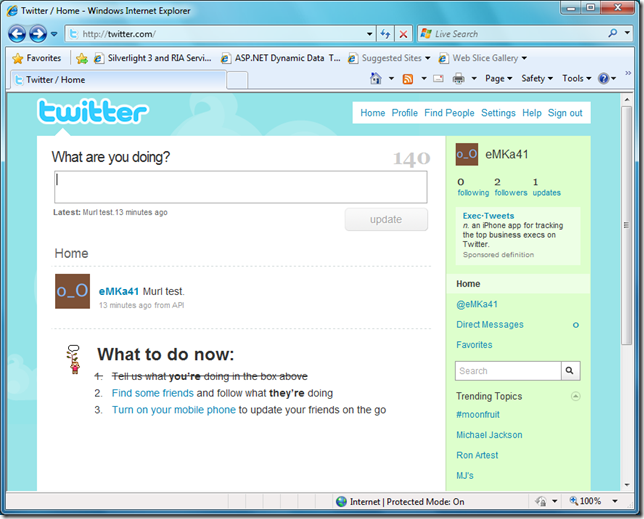This screenshot has width=644, height=519.
Task: Open the Favorites star button
Action: point(37,58)
